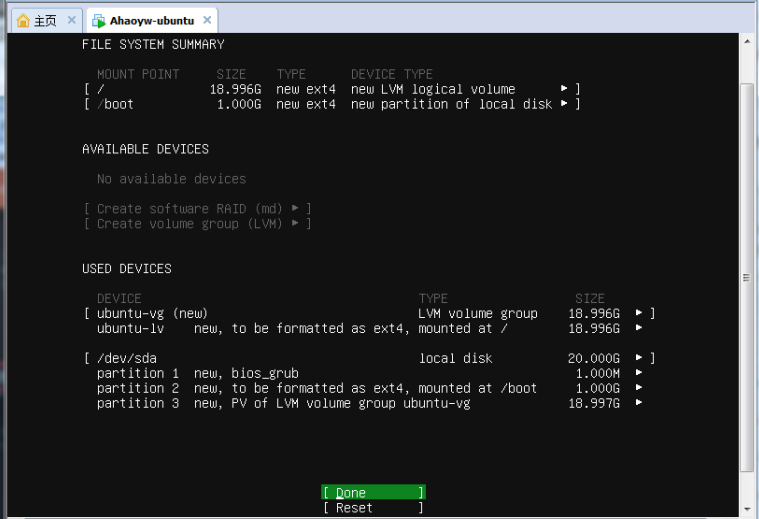Click arrow beside partition 3 LVM PV

(x=639, y=403)
